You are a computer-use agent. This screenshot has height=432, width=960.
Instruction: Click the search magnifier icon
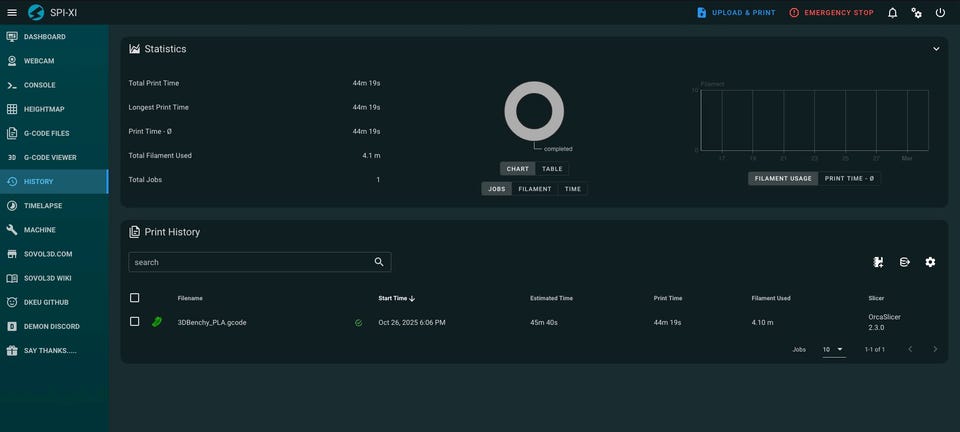click(x=379, y=262)
